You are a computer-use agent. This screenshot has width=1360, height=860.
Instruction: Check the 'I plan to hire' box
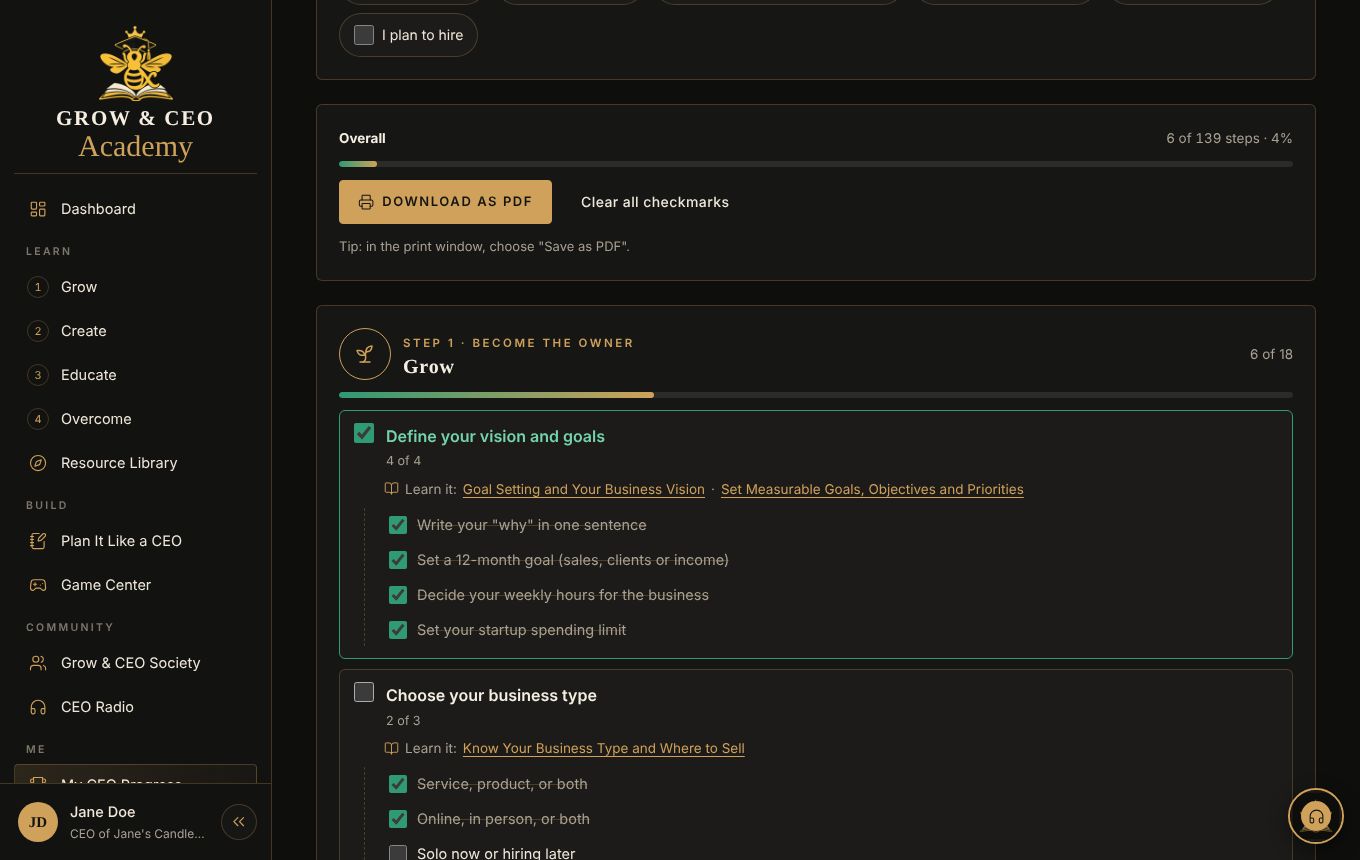(x=364, y=35)
